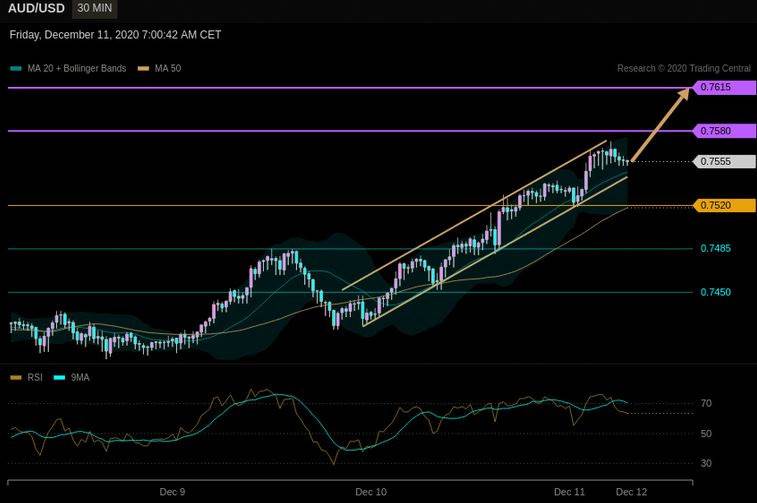The width and height of the screenshot is (757, 503).
Task: Click the 0.7450 support level label
Action: [x=715, y=292]
